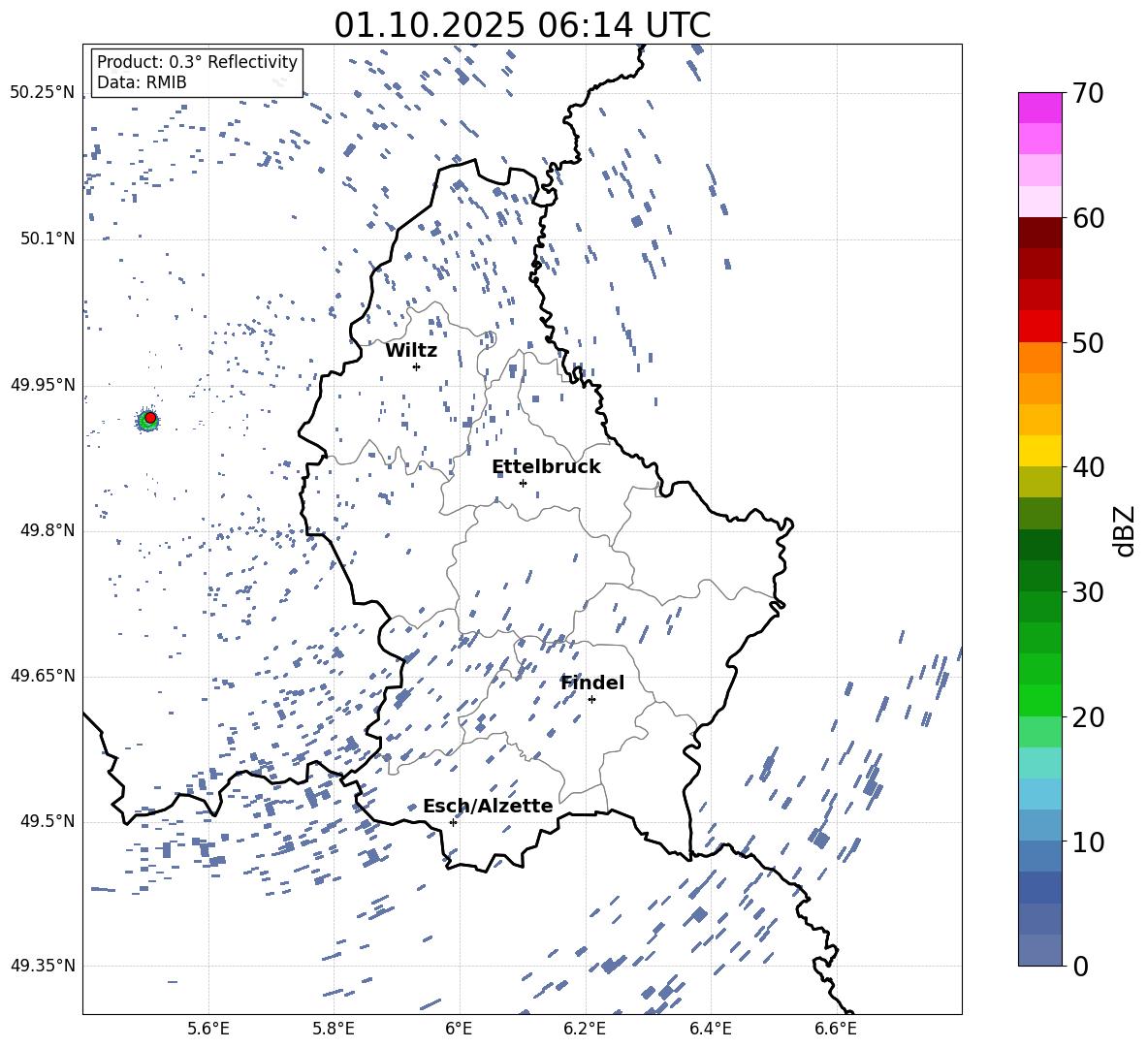Click the colorbar tick label 10

point(1088,842)
